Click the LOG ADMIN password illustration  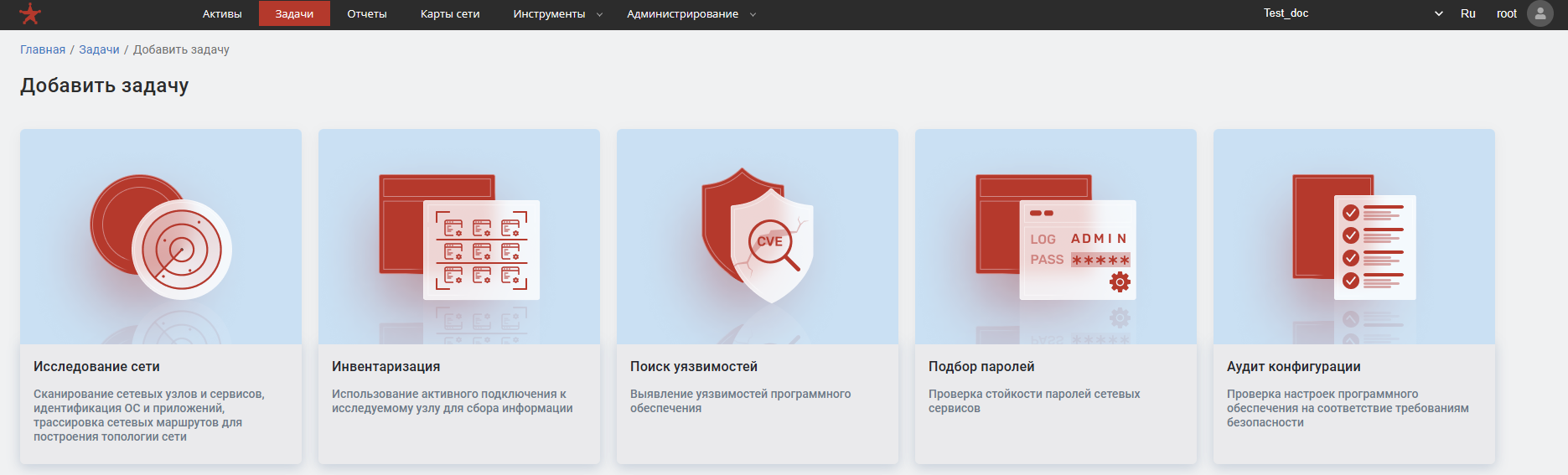point(1056,237)
